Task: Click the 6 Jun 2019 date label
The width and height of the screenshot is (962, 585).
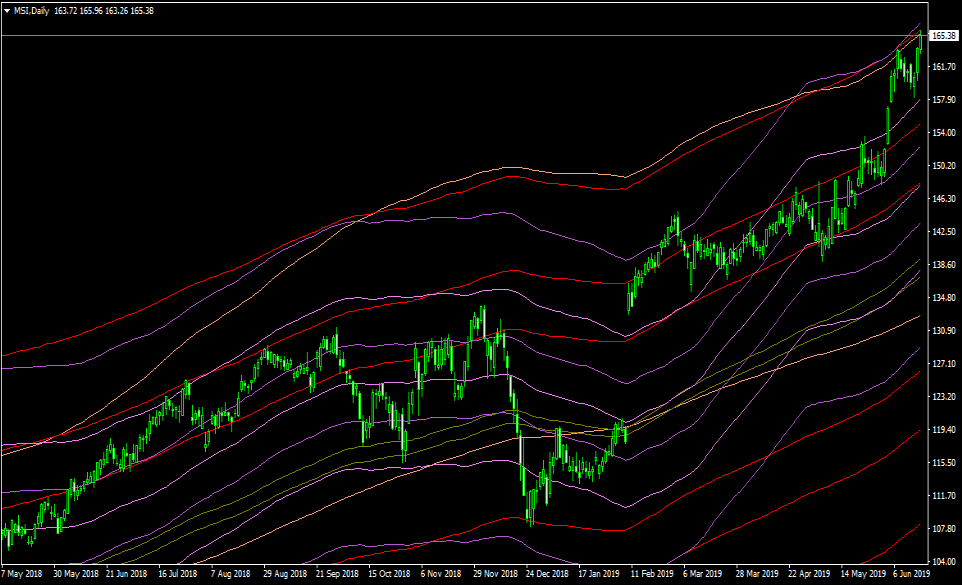Action: click(x=913, y=575)
